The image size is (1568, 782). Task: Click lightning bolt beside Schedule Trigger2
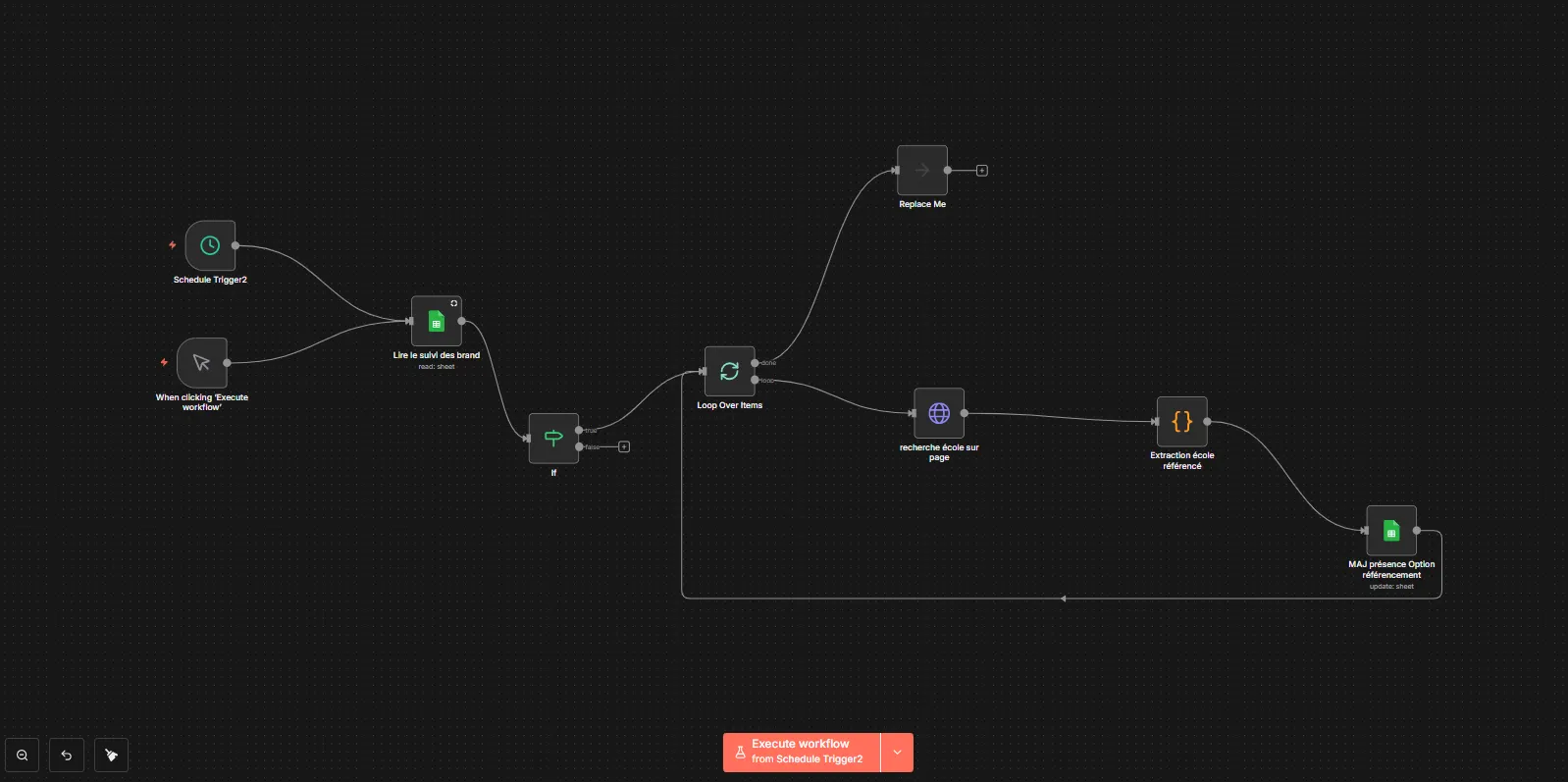click(x=173, y=245)
